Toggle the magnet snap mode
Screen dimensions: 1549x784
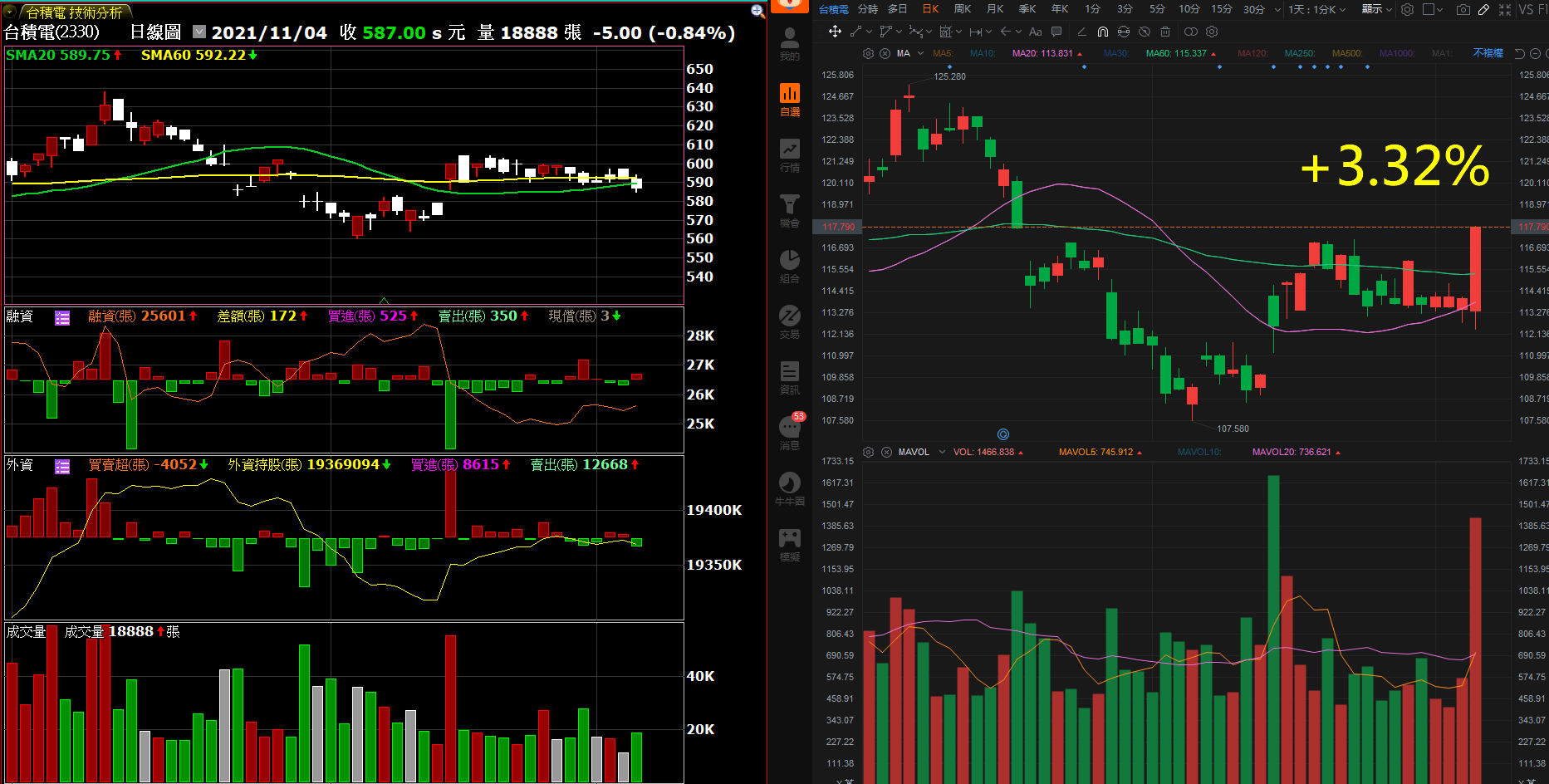point(1102,32)
